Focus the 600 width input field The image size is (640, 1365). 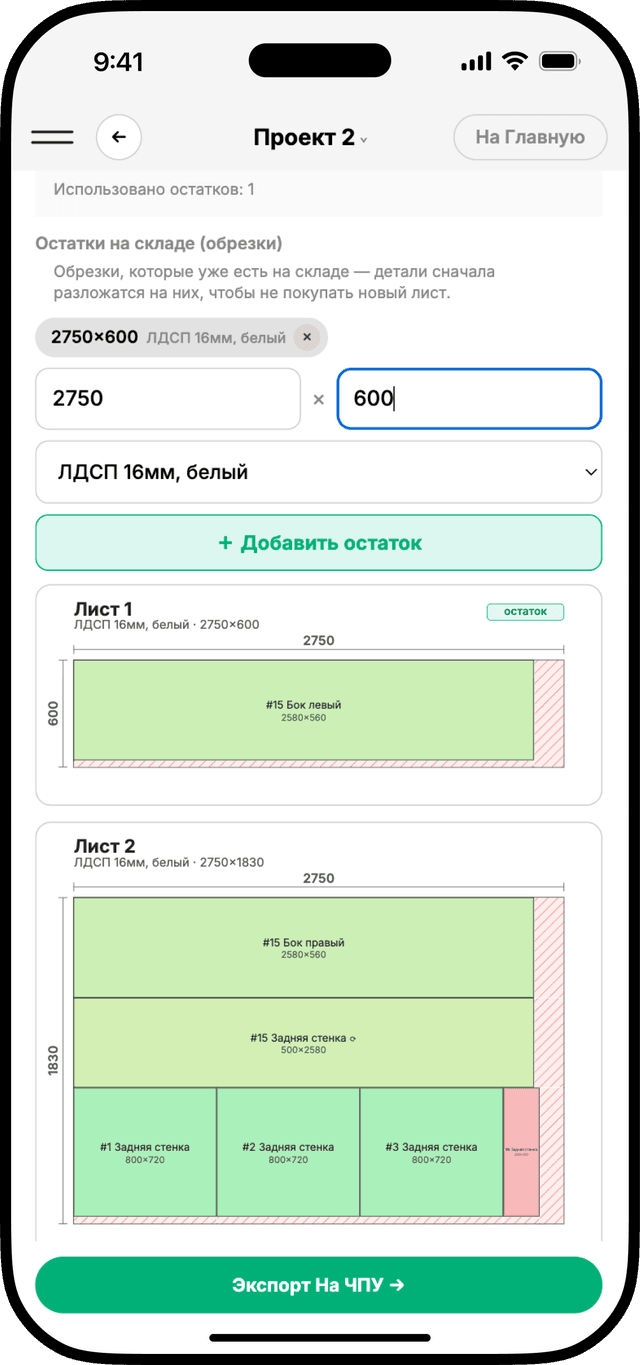tap(469, 398)
